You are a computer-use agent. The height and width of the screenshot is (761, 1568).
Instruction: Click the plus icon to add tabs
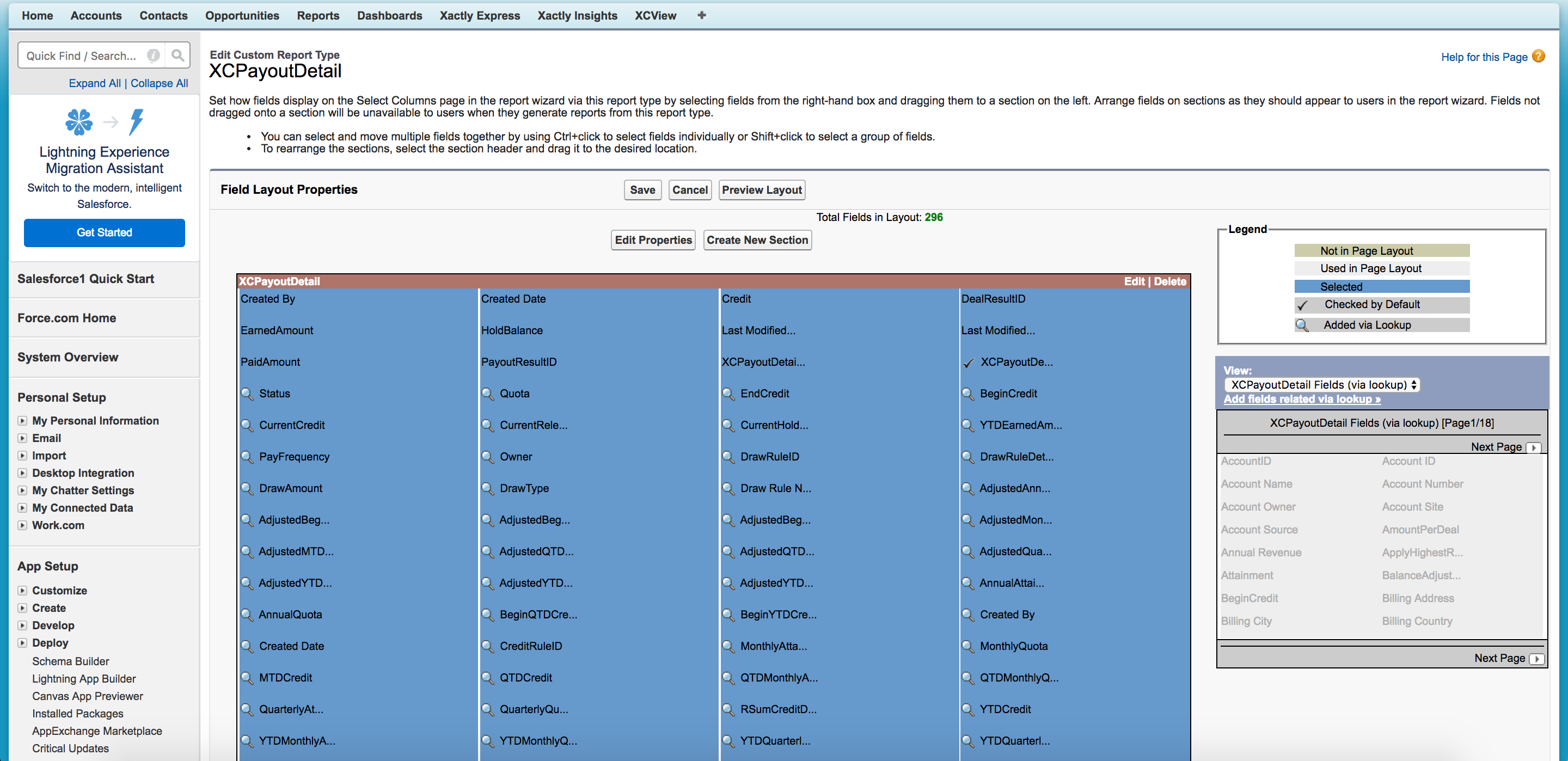[701, 15]
